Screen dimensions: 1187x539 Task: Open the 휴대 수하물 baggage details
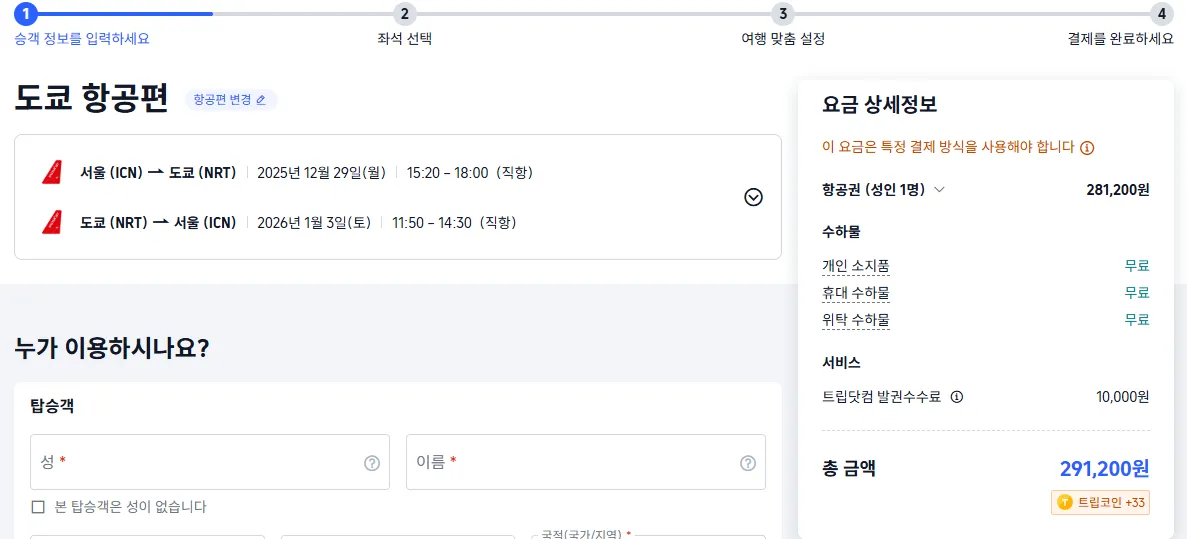[855, 293]
